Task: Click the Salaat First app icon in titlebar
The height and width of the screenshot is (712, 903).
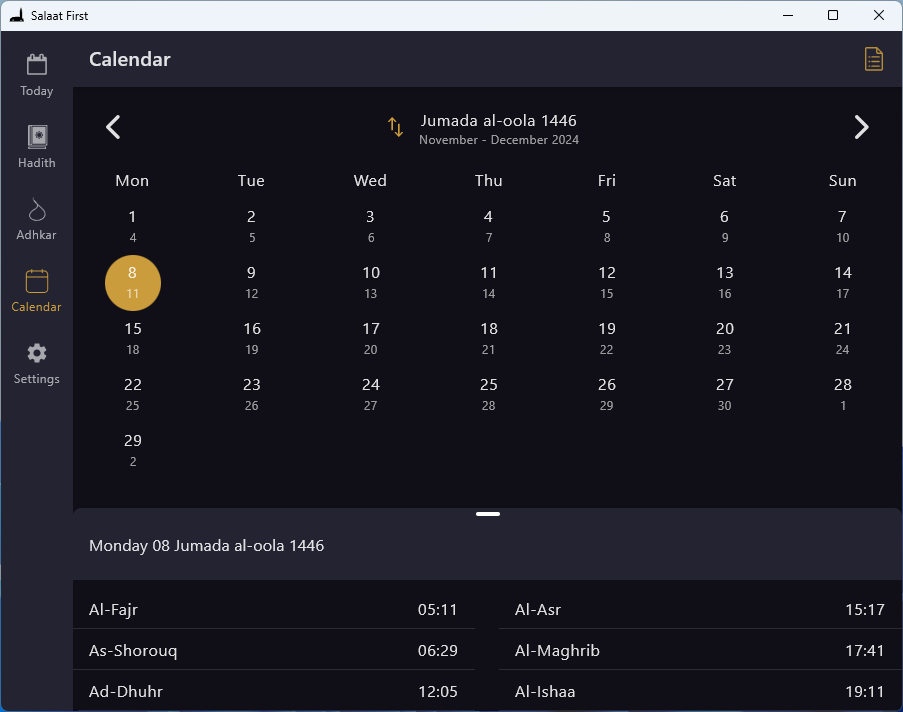Action: [16, 15]
